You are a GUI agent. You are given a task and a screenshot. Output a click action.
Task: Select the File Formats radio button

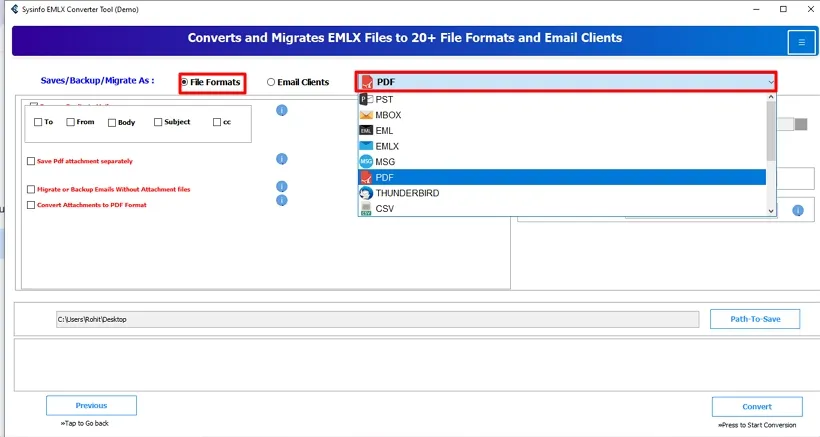coord(185,82)
